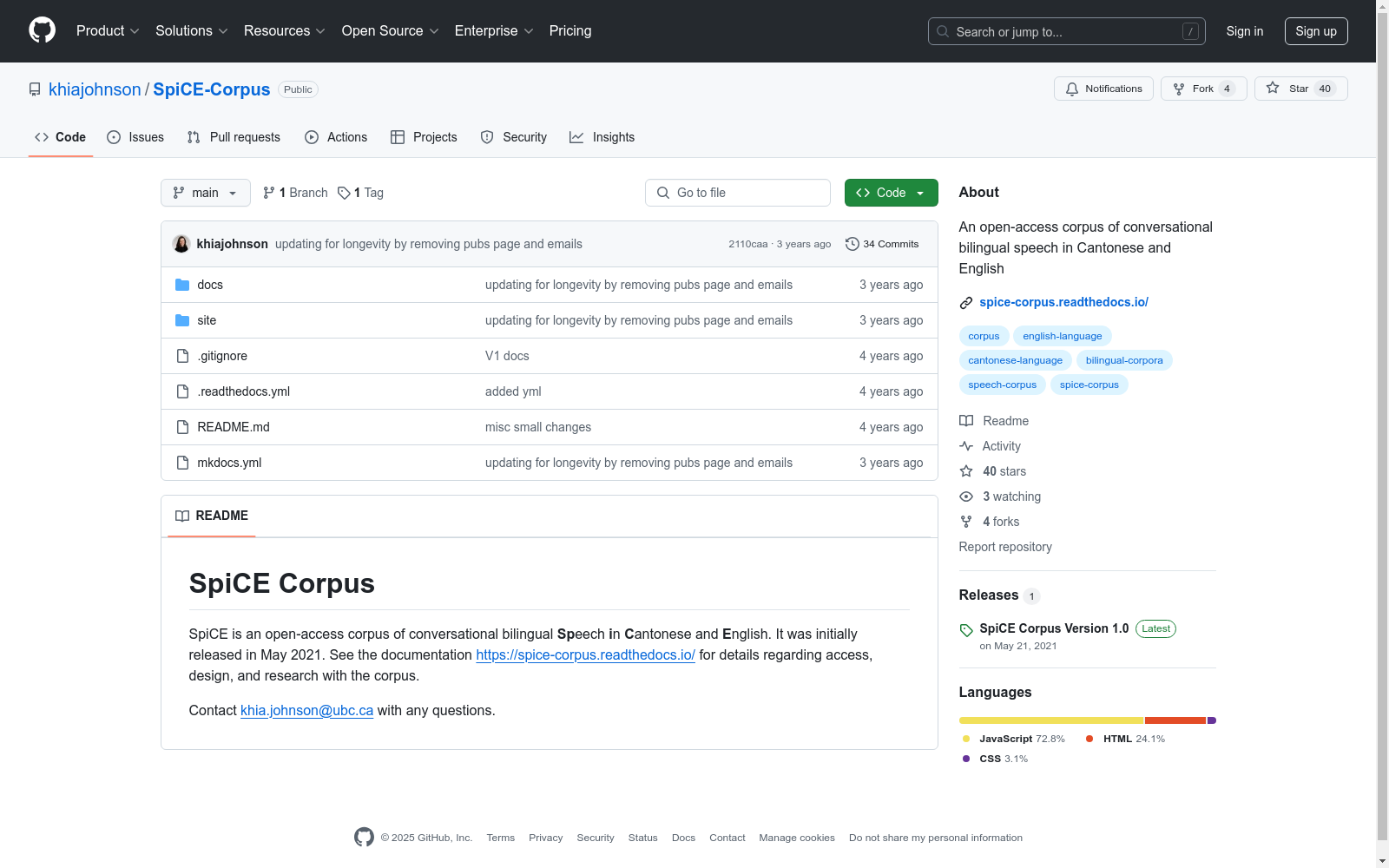Click the fork icon beside 4 forks
1389x868 pixels.
coord(966,522)
